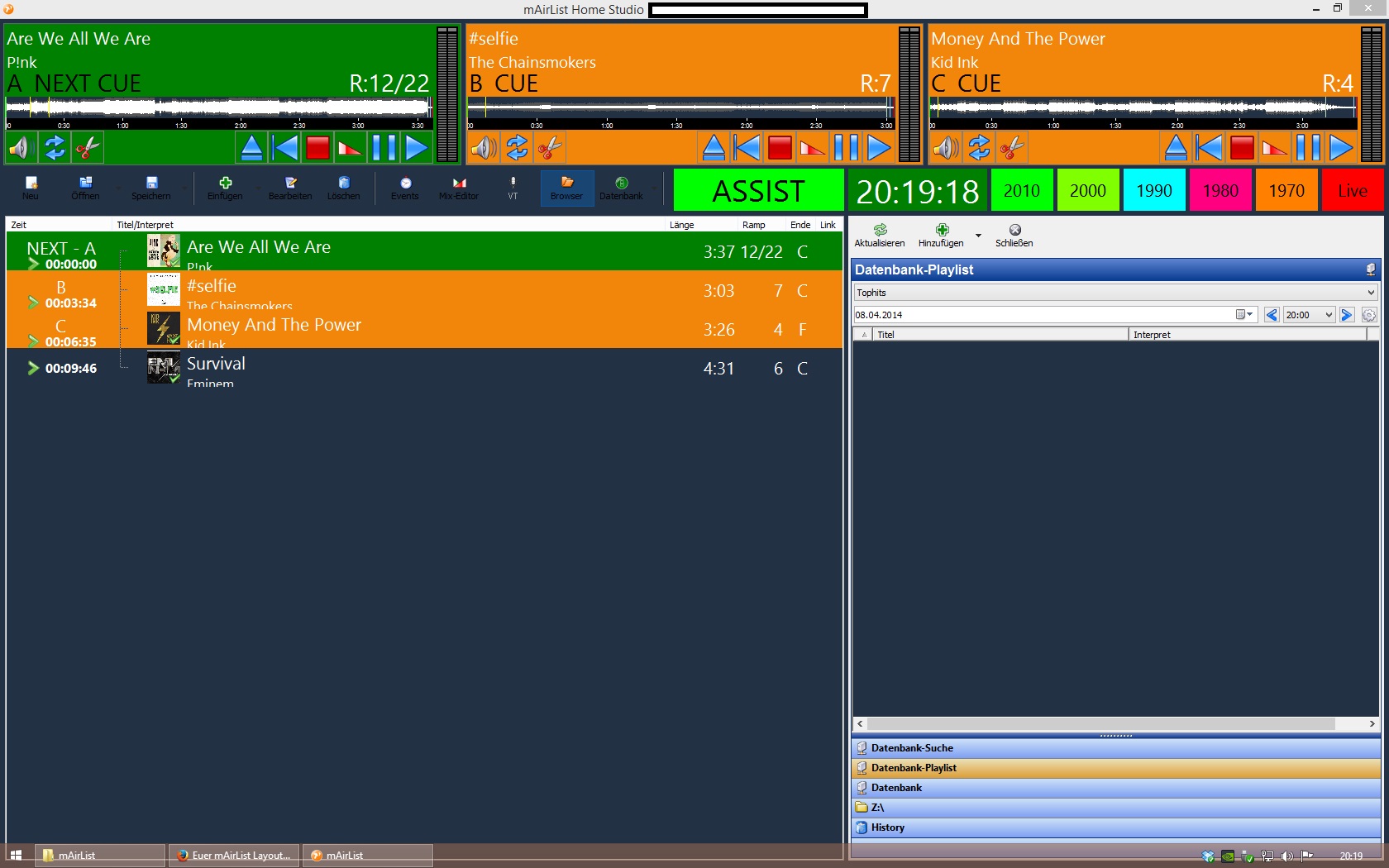Reset Player C to start

click(x=1209, y=148)
